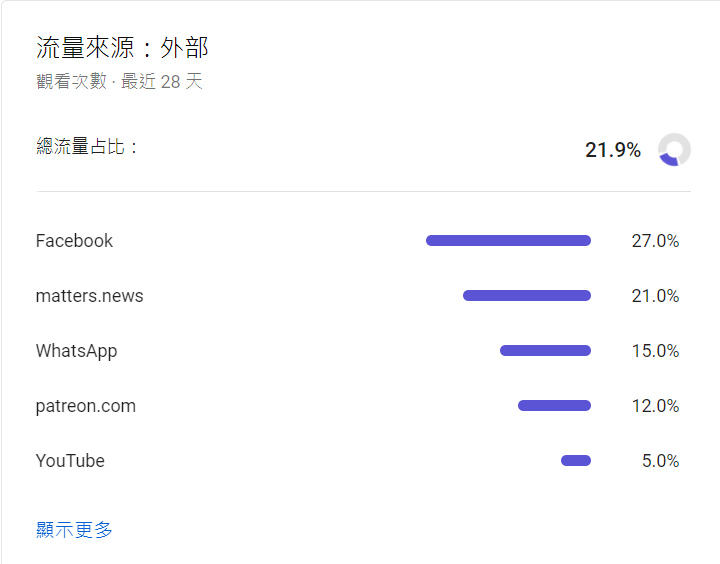Image resolution: width=720 pixels, height=564 pixels.
Task: Click the 流量來源：外部 card title
Action: pyautogui.click(x=122, y=47)
